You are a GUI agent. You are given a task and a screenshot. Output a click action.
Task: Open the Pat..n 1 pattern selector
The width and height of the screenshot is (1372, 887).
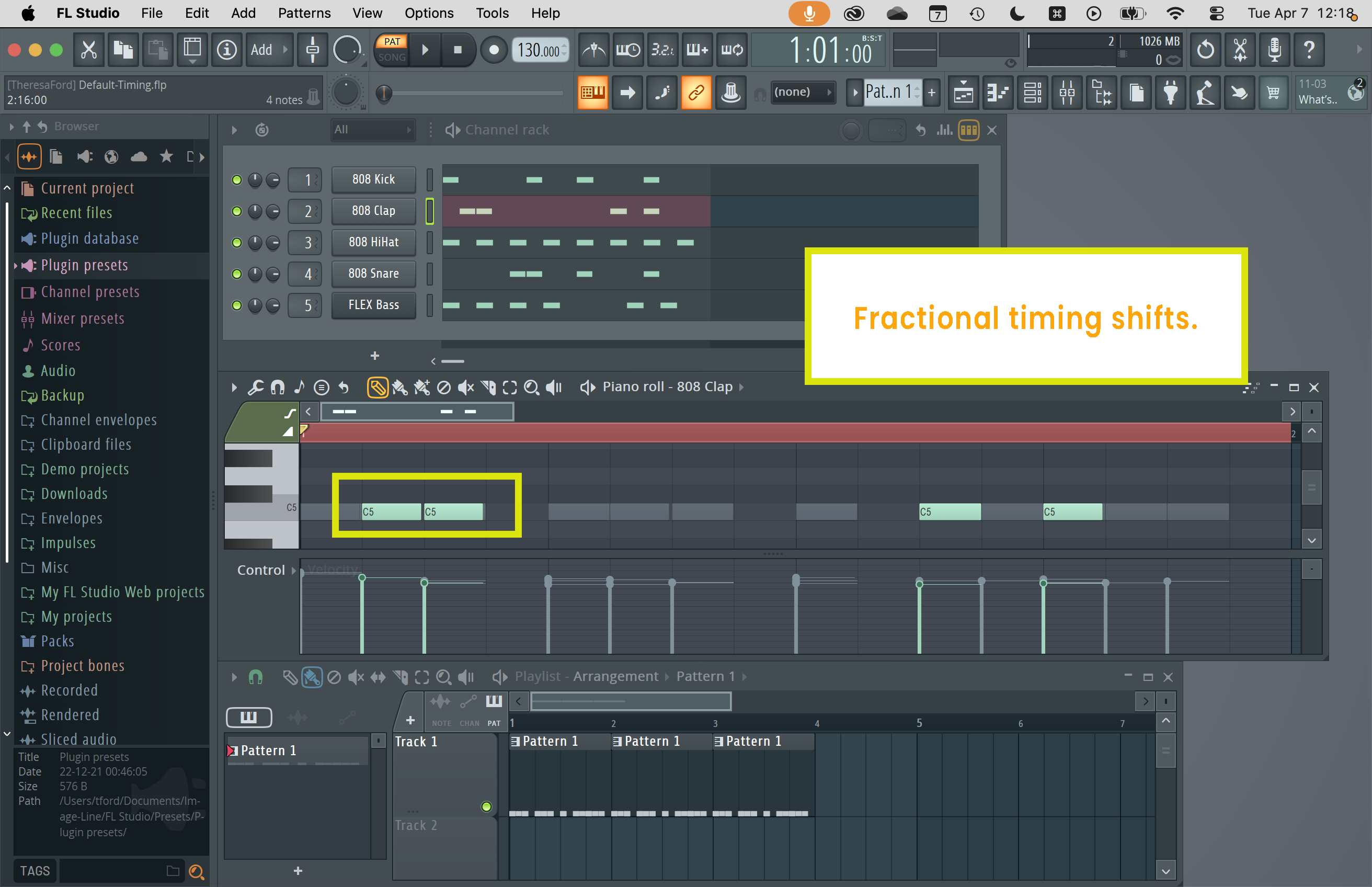point(892,92)
